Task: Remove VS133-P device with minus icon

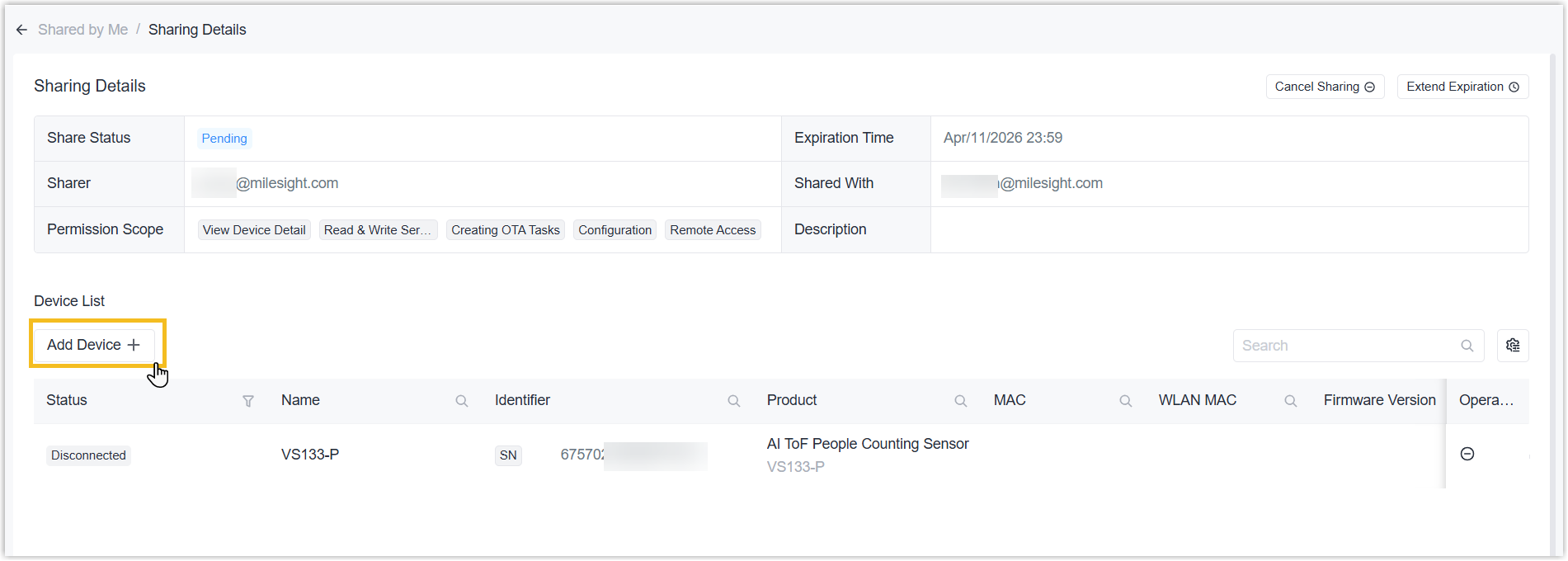Action: [1467, 454]
